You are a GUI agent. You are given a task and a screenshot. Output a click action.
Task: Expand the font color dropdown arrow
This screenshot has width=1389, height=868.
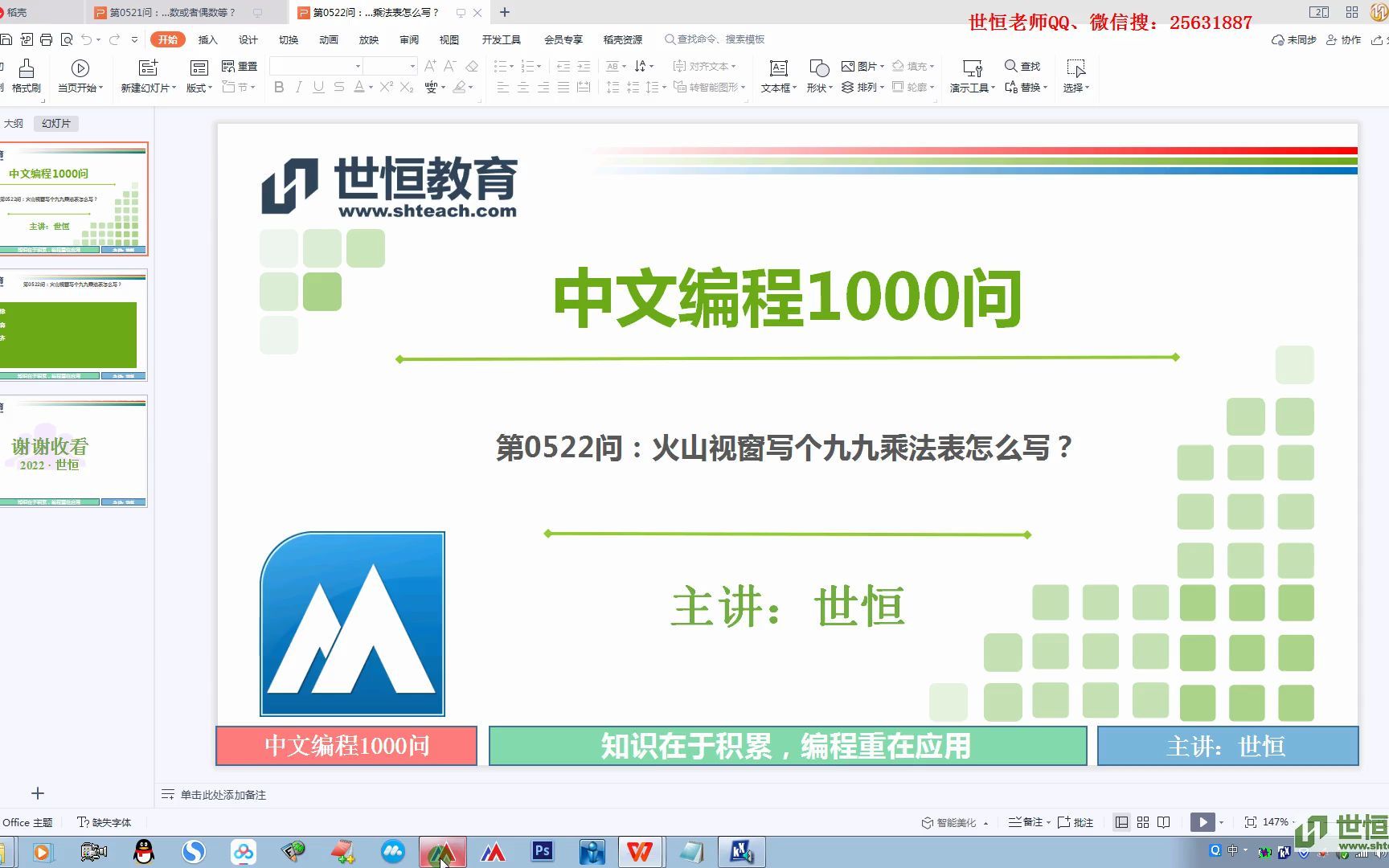(x=370, y=88)
